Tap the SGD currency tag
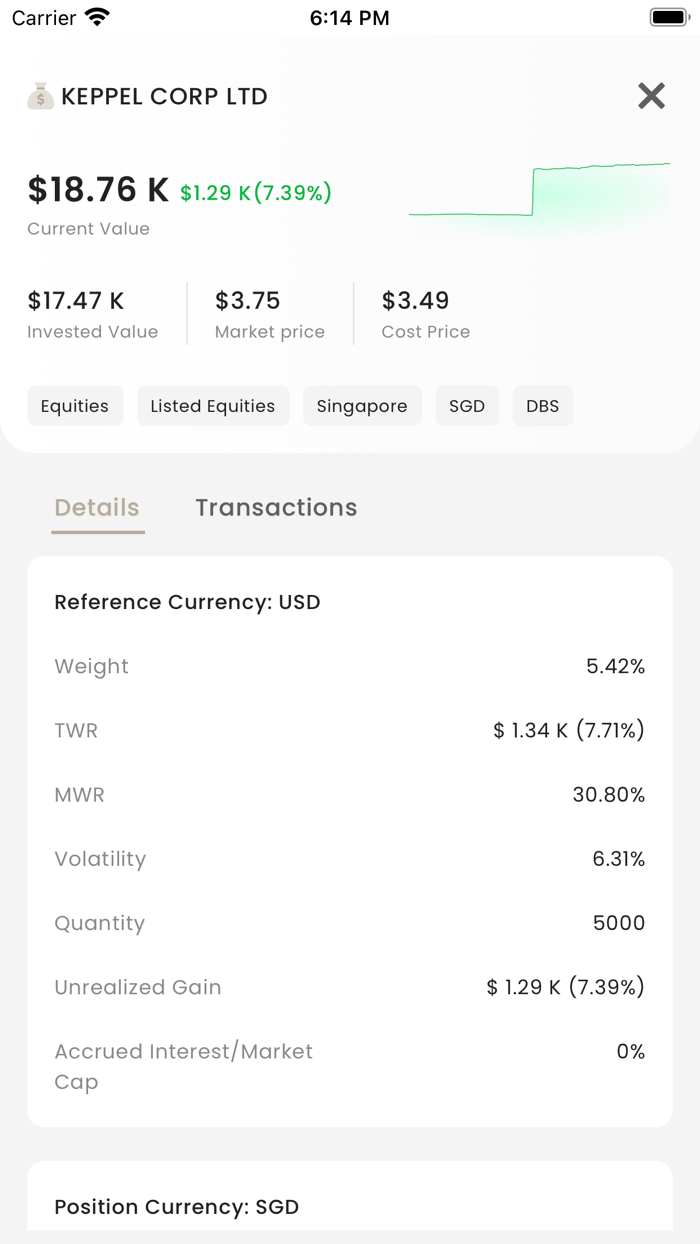Viewport: 700px width, 1244px height. (x=467, y=406)
